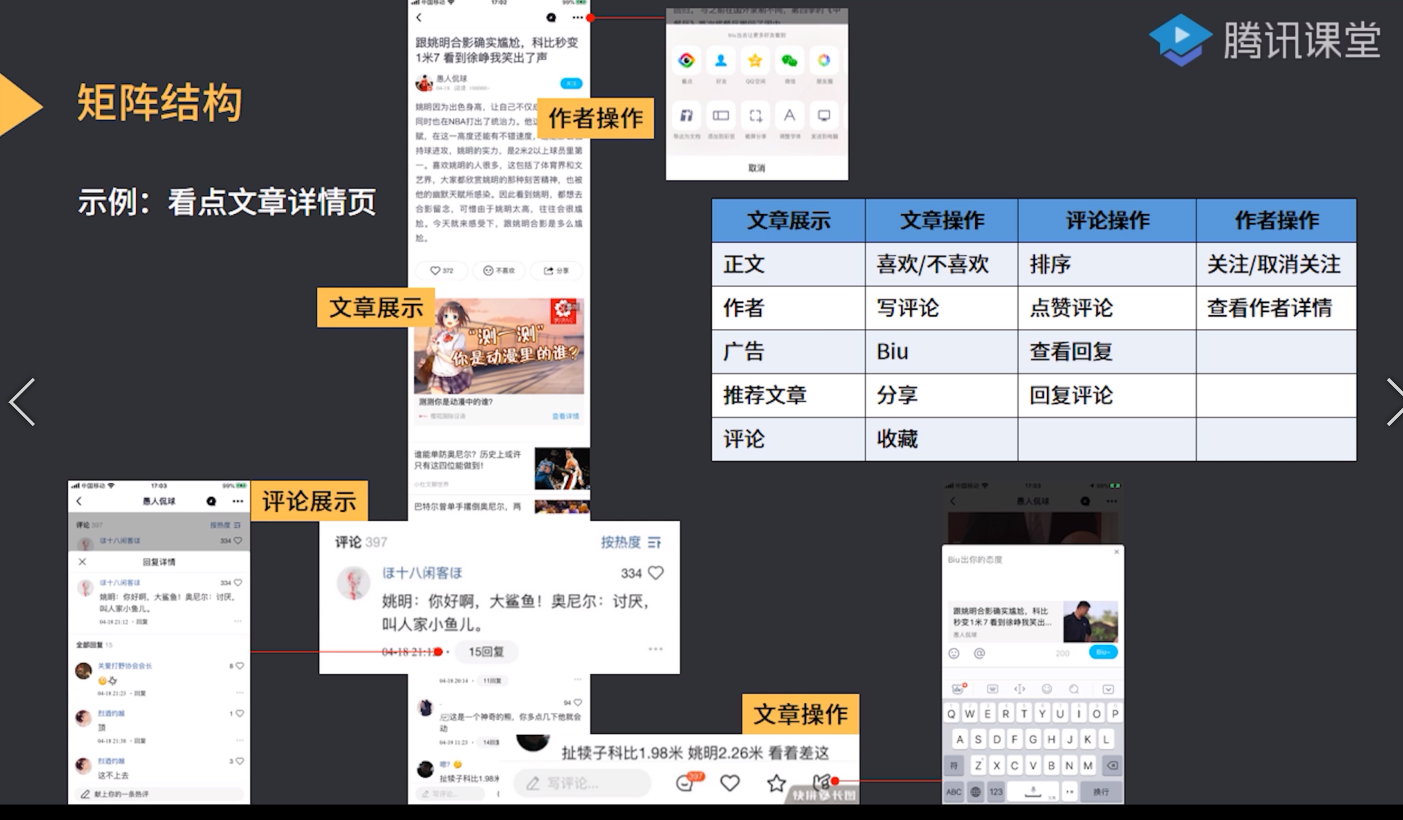Tap the globe language key on keyboard
This screenshot has height=820, width=1403.
[x=977, y=792]
